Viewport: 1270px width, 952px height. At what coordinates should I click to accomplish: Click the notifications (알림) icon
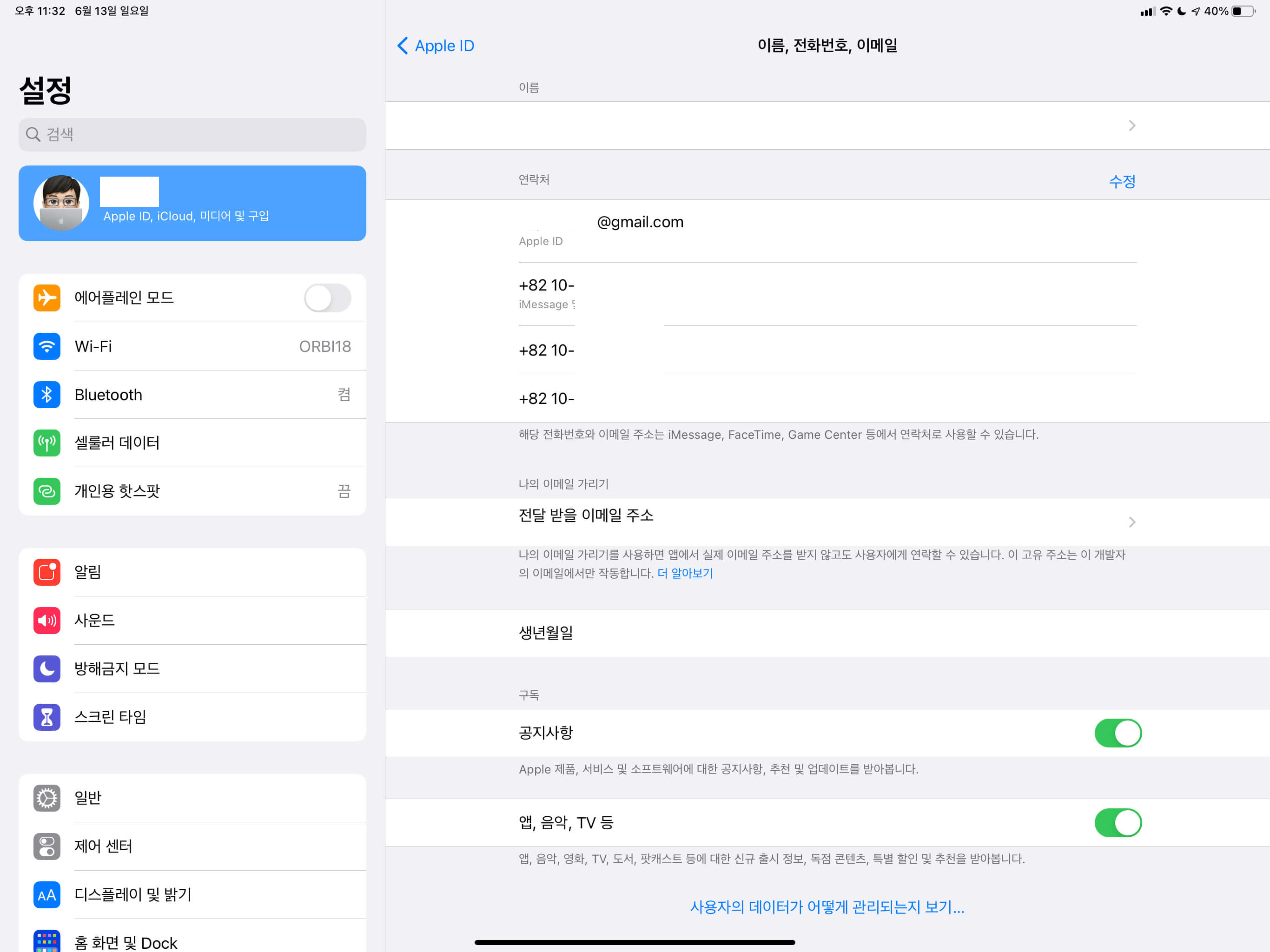click(x=46, y=572)
